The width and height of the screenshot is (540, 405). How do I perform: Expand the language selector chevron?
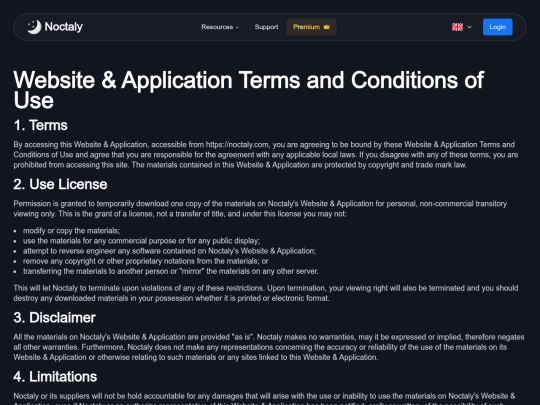[469, 27]
